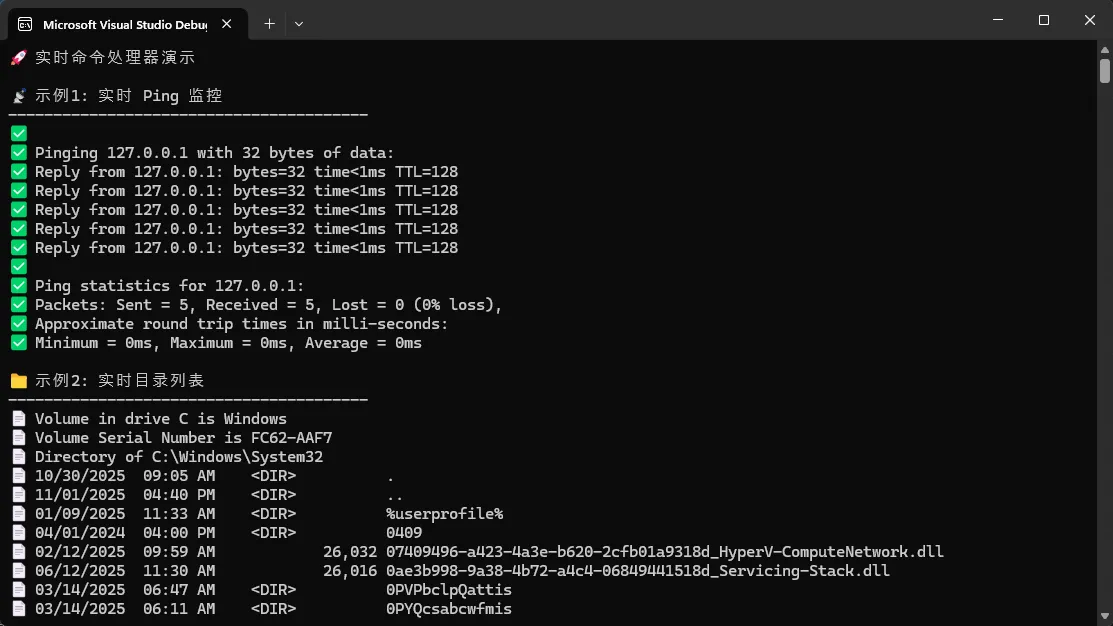Click file icon beside "Volume in drive C"
Image resolution: width=1113 pixels, height=626 pixels.
[18, 419]
